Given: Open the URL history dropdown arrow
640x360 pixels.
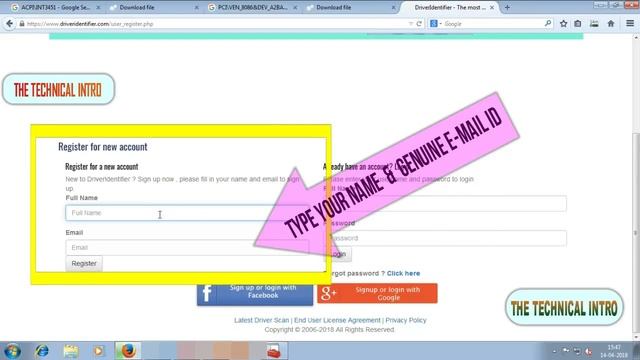Looking at the screenshot, I should [x=411, y=24].
